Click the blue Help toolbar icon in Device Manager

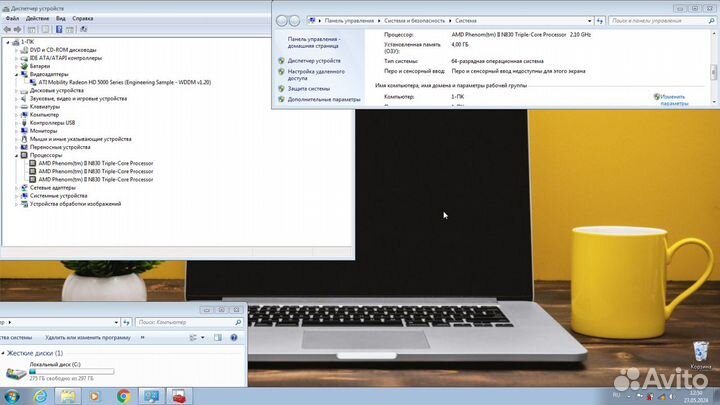59,29
